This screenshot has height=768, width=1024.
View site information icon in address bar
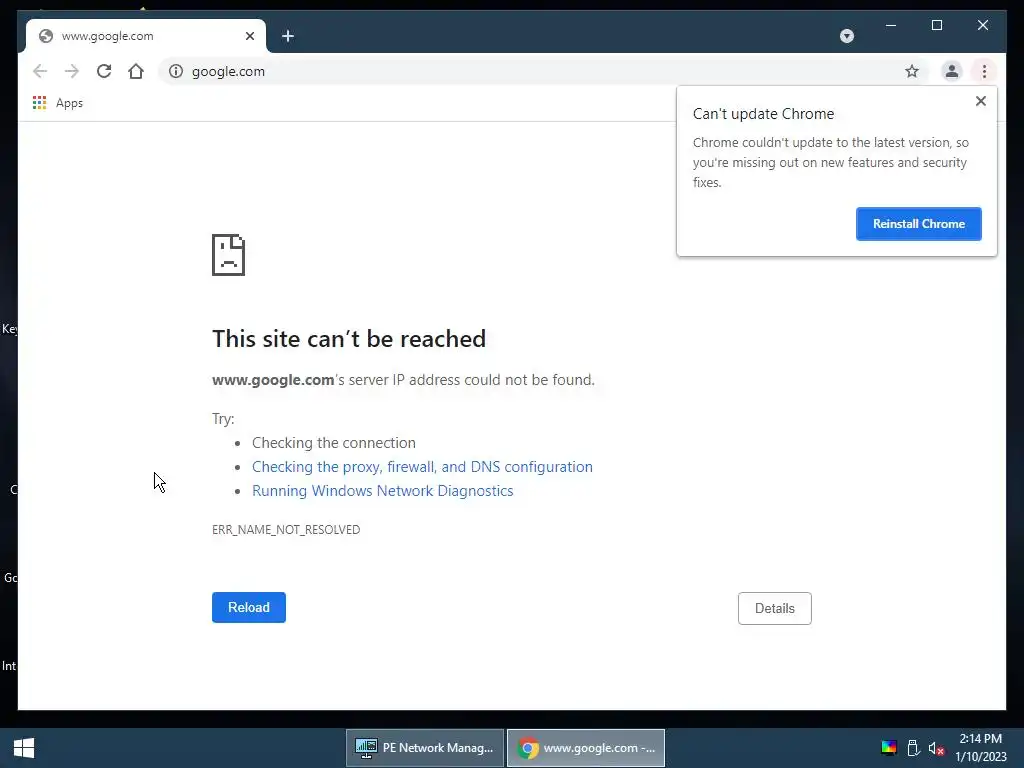coord(176,71)
